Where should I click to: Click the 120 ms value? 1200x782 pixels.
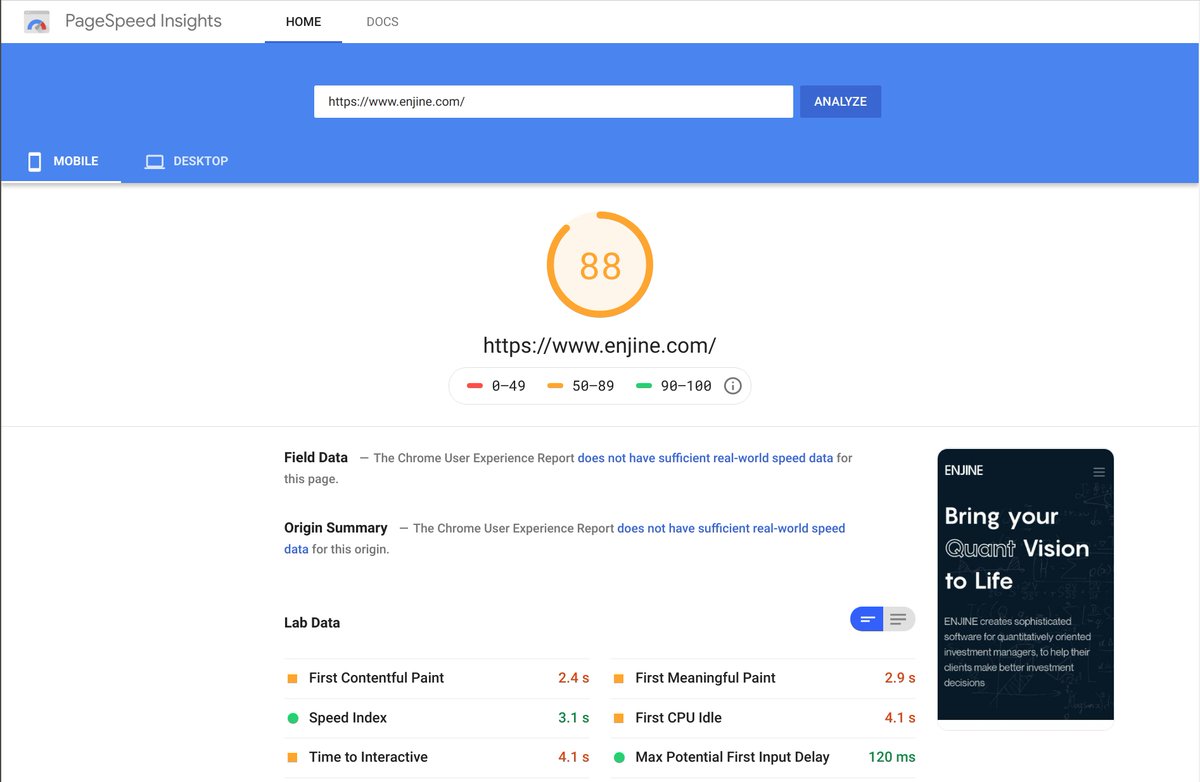coord(892,757)
